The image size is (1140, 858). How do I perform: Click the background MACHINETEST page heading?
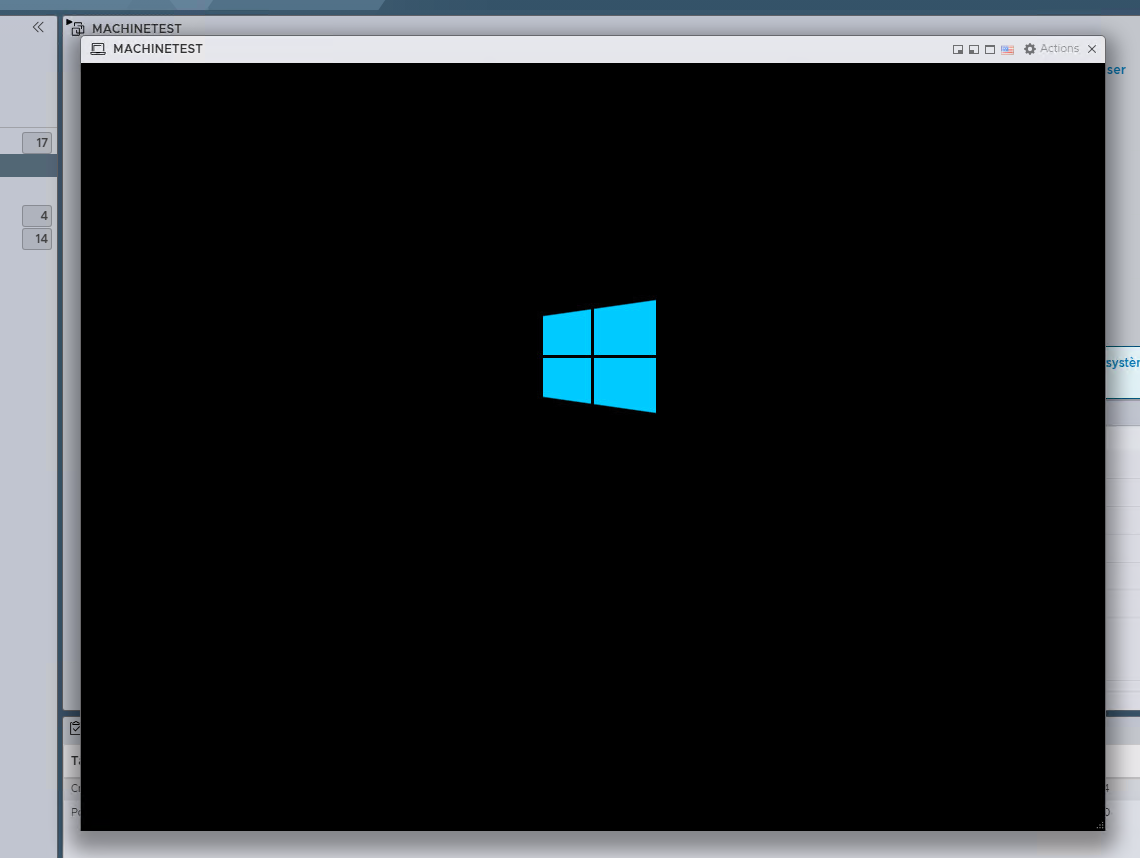pyautogui.click(x=137, y=28)
